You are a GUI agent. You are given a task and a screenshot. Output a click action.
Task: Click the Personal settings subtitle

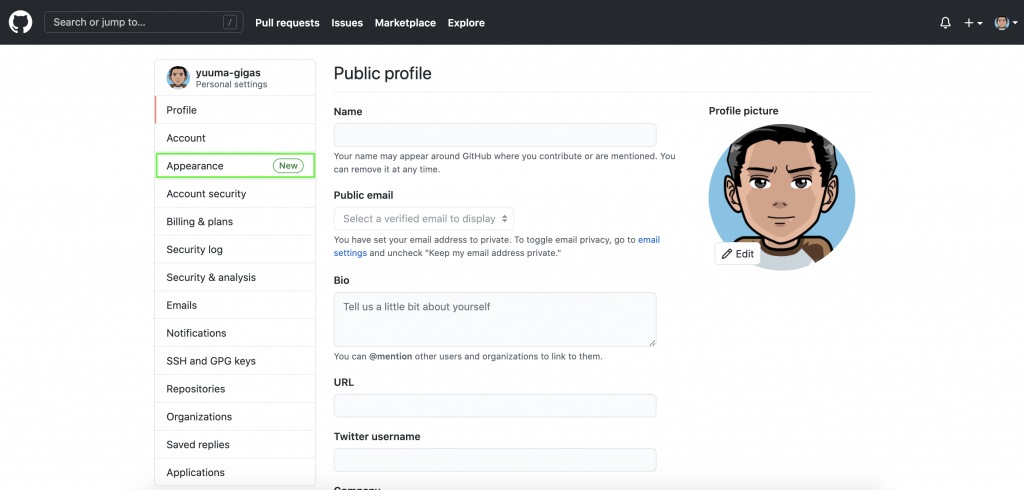pos(231,84)
